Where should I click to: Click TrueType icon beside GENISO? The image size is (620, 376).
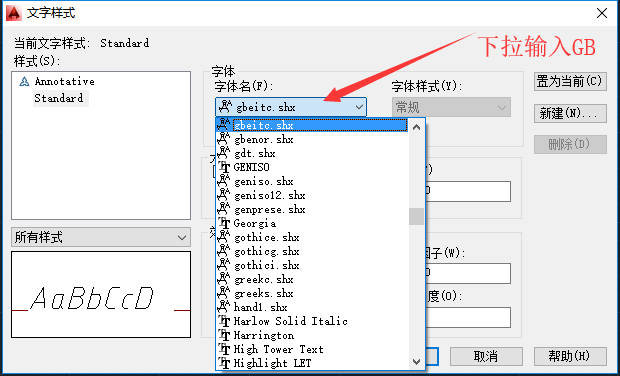pyautogui.click(x=224, y=167)
